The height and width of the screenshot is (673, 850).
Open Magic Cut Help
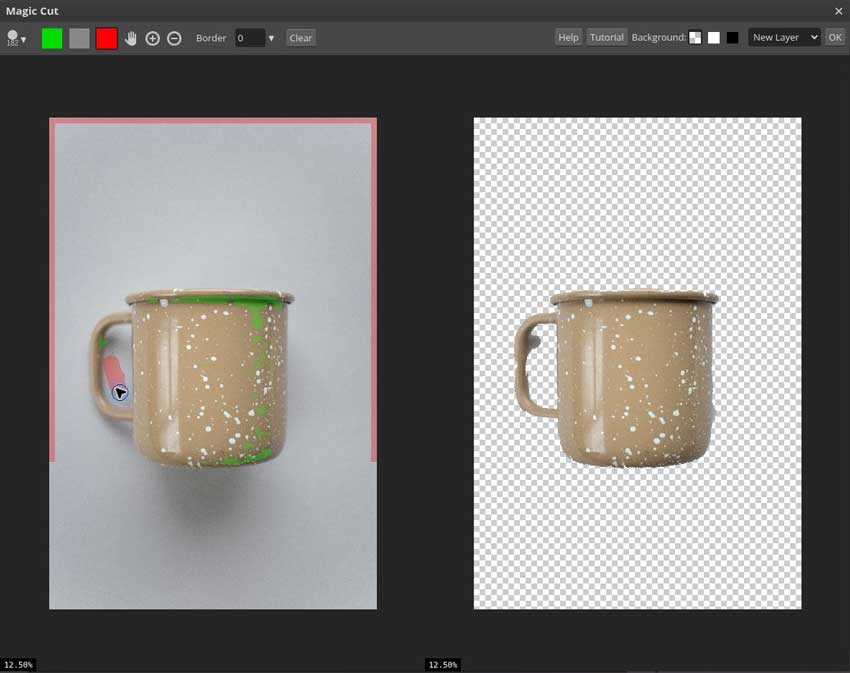(x=568, y=37)
